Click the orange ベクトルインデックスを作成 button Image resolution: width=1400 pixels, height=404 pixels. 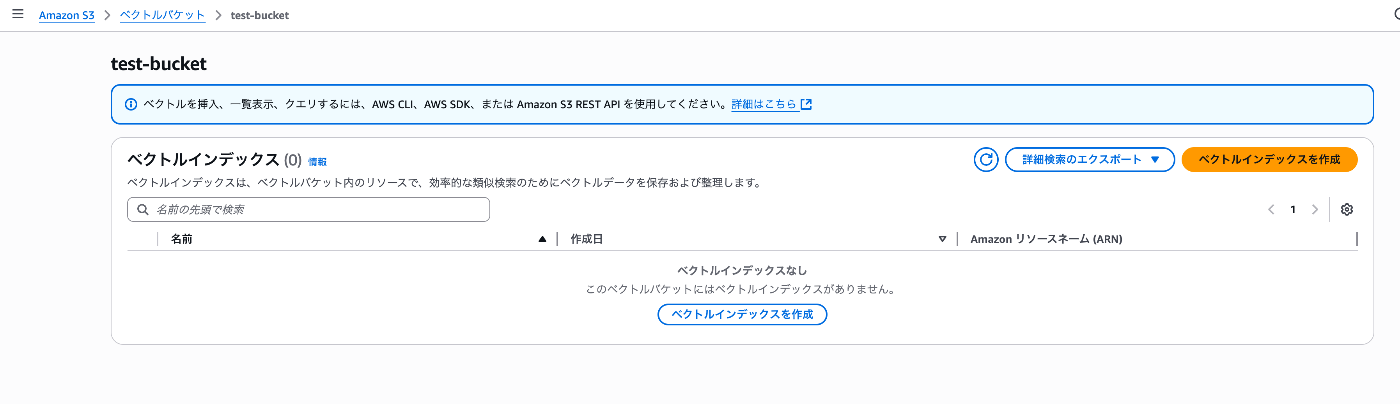pyautogui.click(x=1269, y=159)
